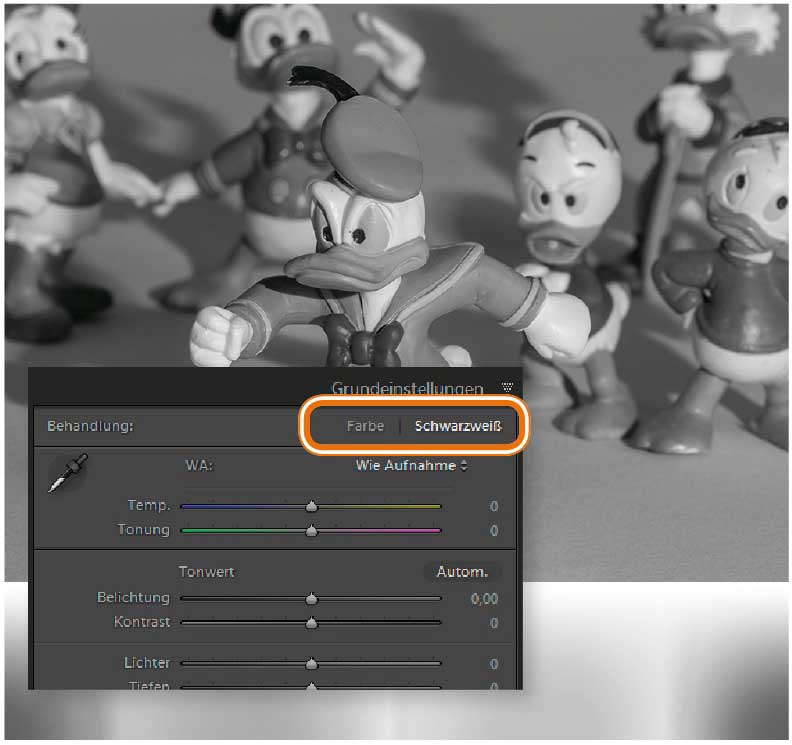Click the Behandlung: label

pyautogui.click(x=90, y=426)
